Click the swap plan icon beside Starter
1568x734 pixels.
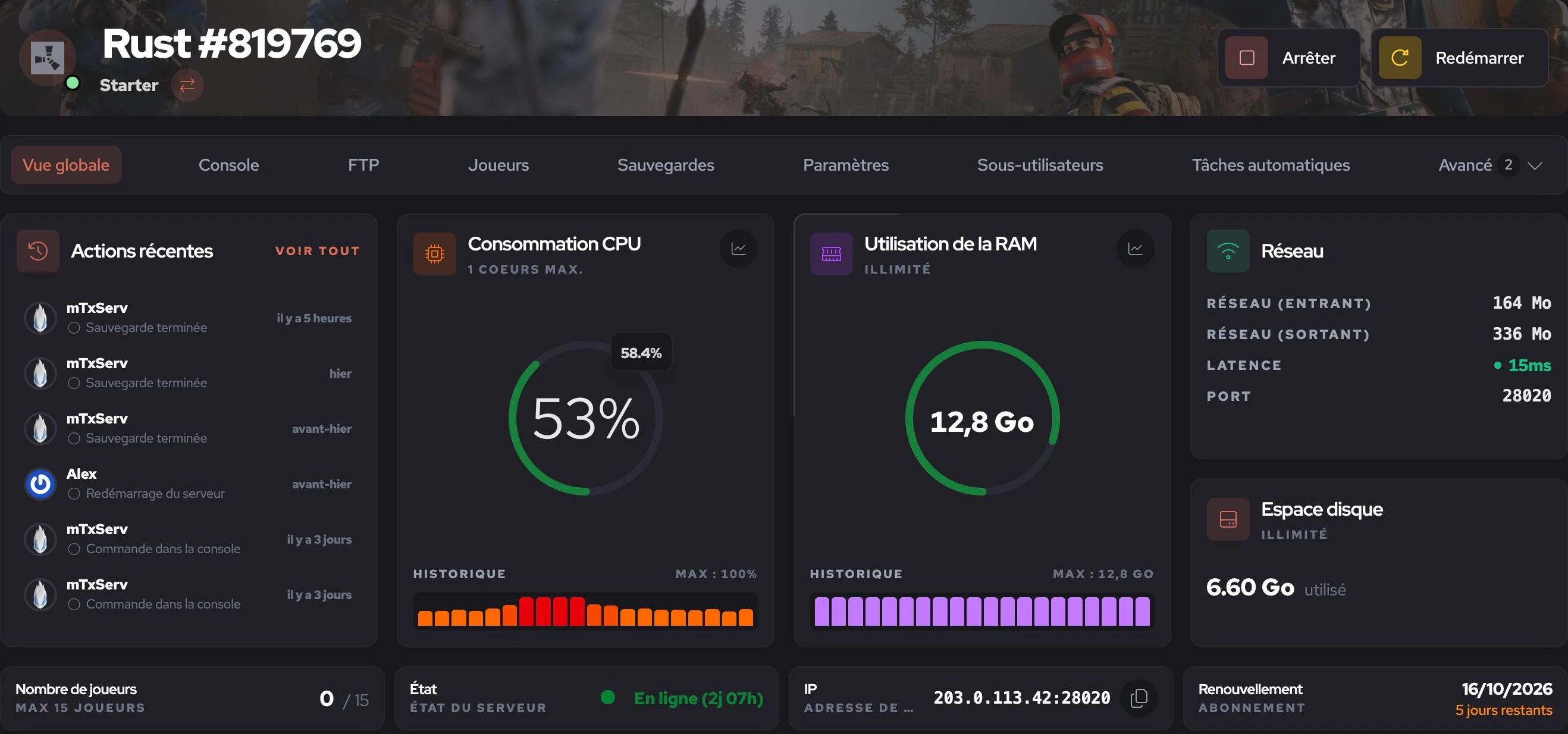pyautogui.click(x=187, y=85)
